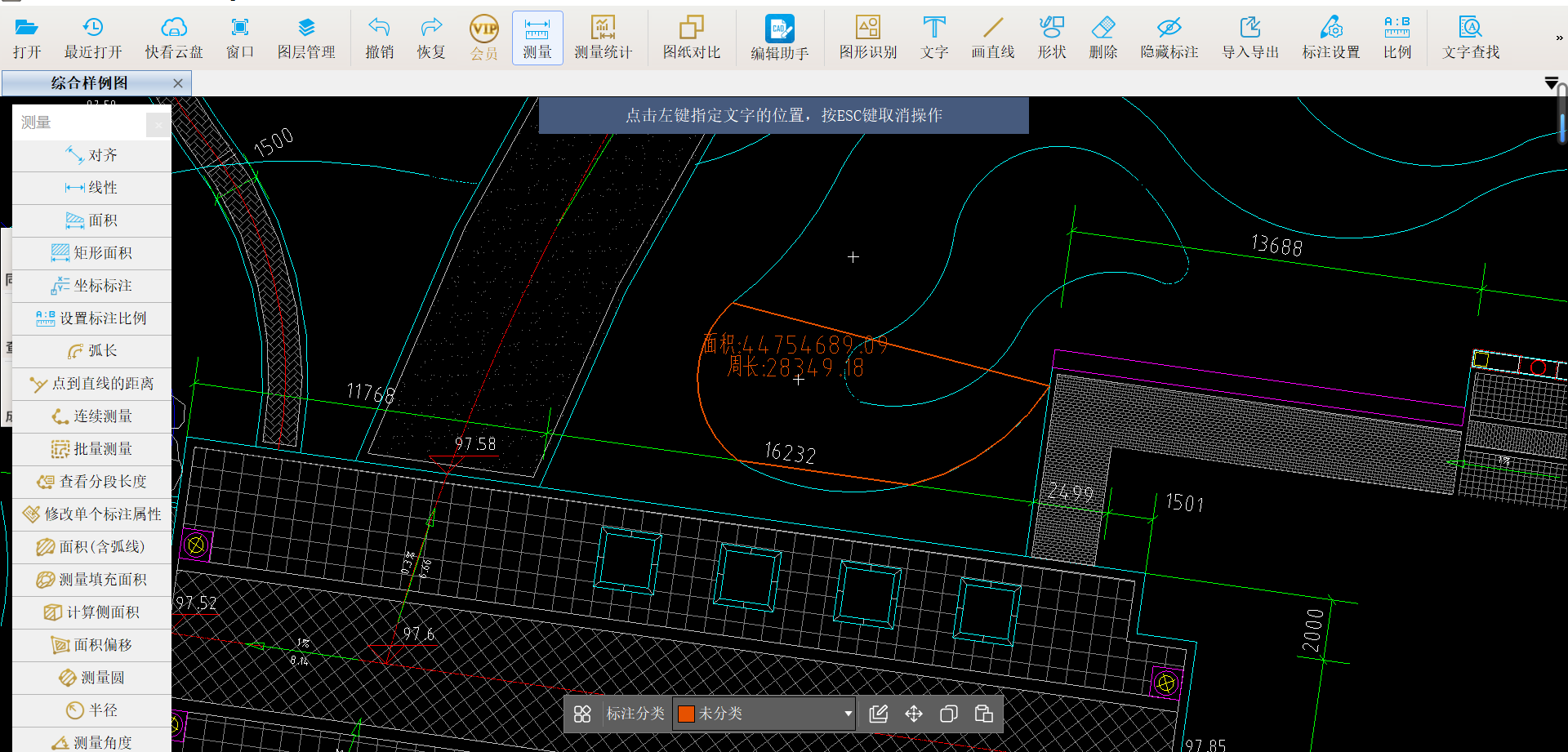The width and height of the screenshot is (1568, 752).
Task: Click the edit annotation pencil icon
Action: coord(879,714)
